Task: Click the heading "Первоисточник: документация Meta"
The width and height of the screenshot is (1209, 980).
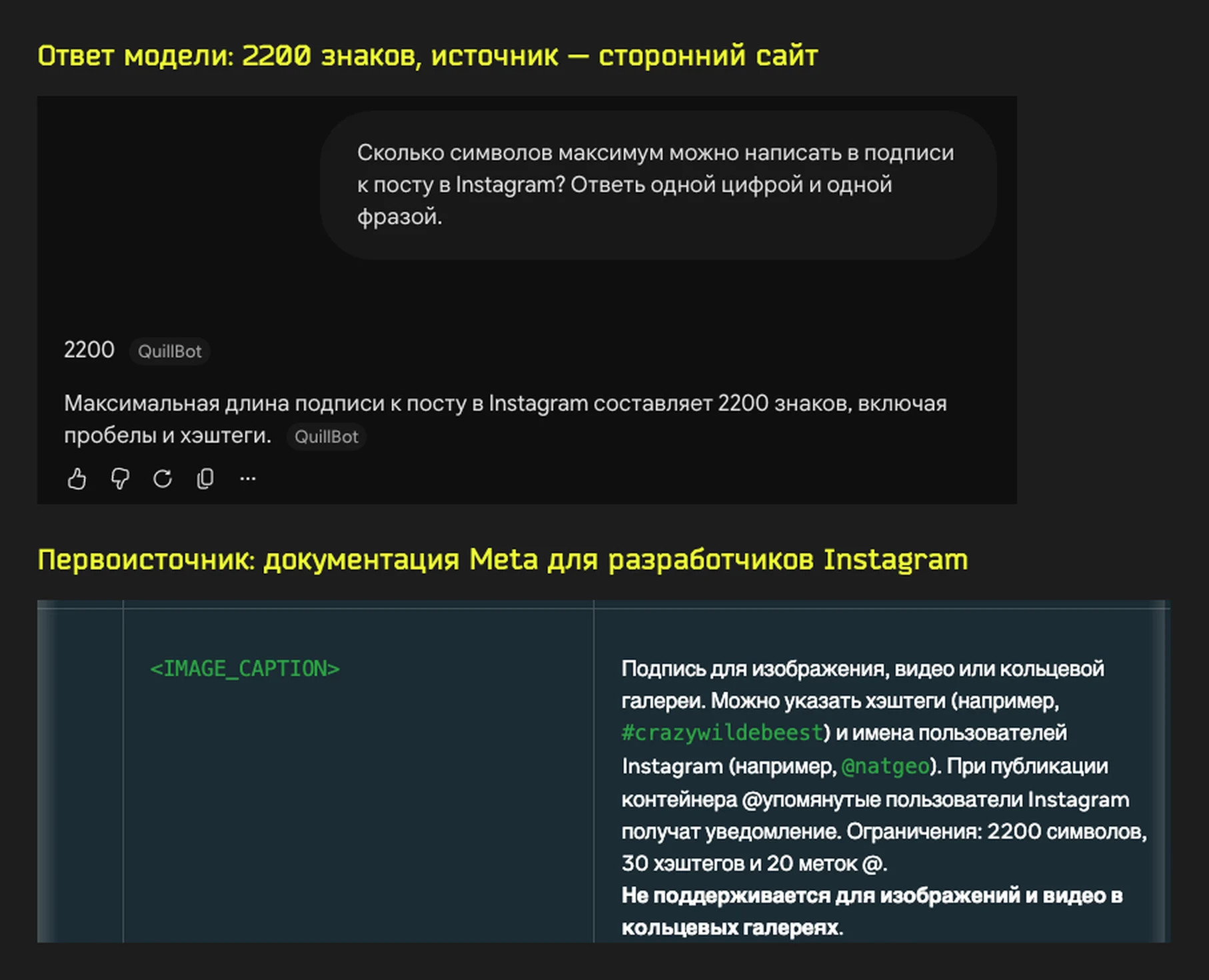Action: pyautogui.click(x=503, y=559)
